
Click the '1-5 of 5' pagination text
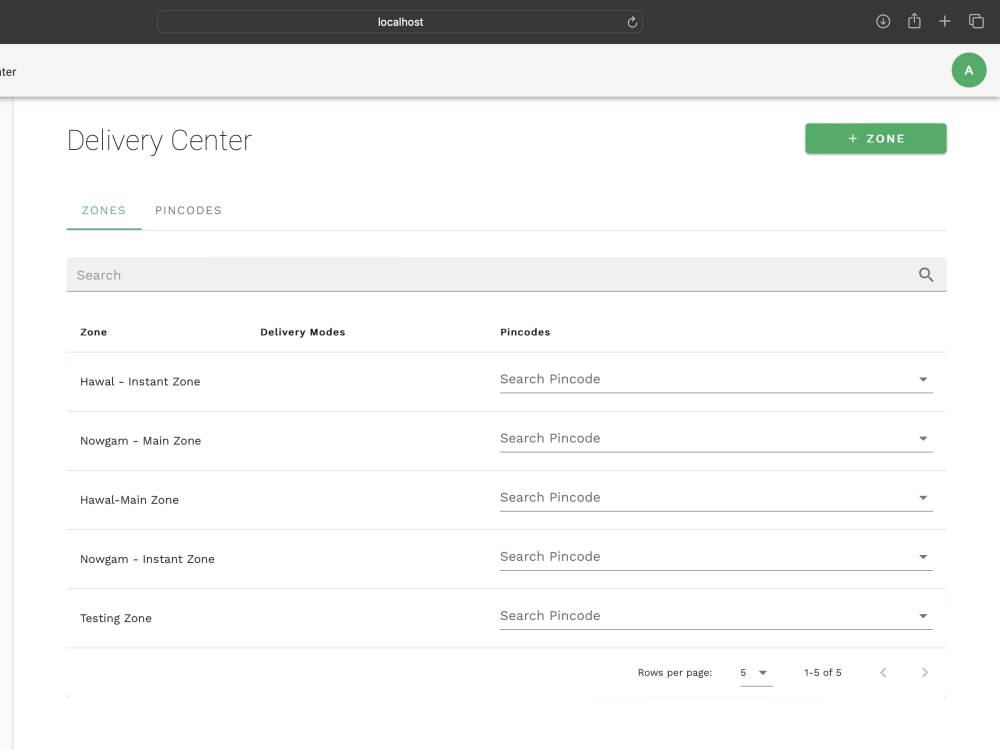(x=823, y=673)
